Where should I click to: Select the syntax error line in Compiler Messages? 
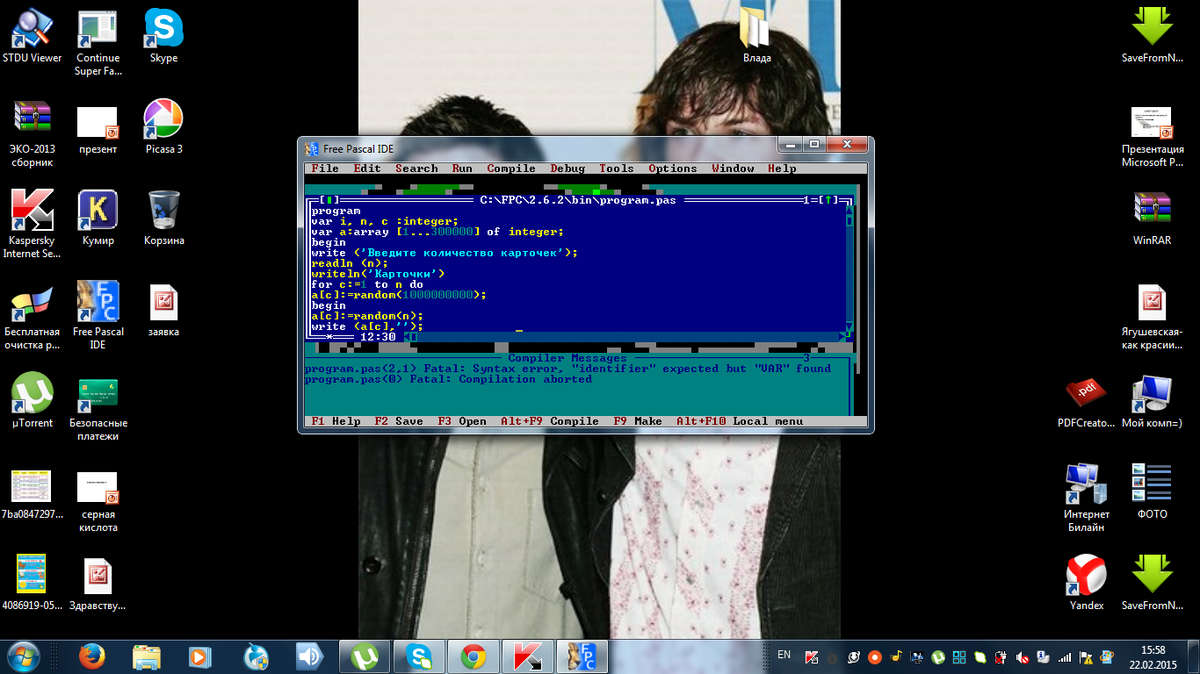point(568,369)
